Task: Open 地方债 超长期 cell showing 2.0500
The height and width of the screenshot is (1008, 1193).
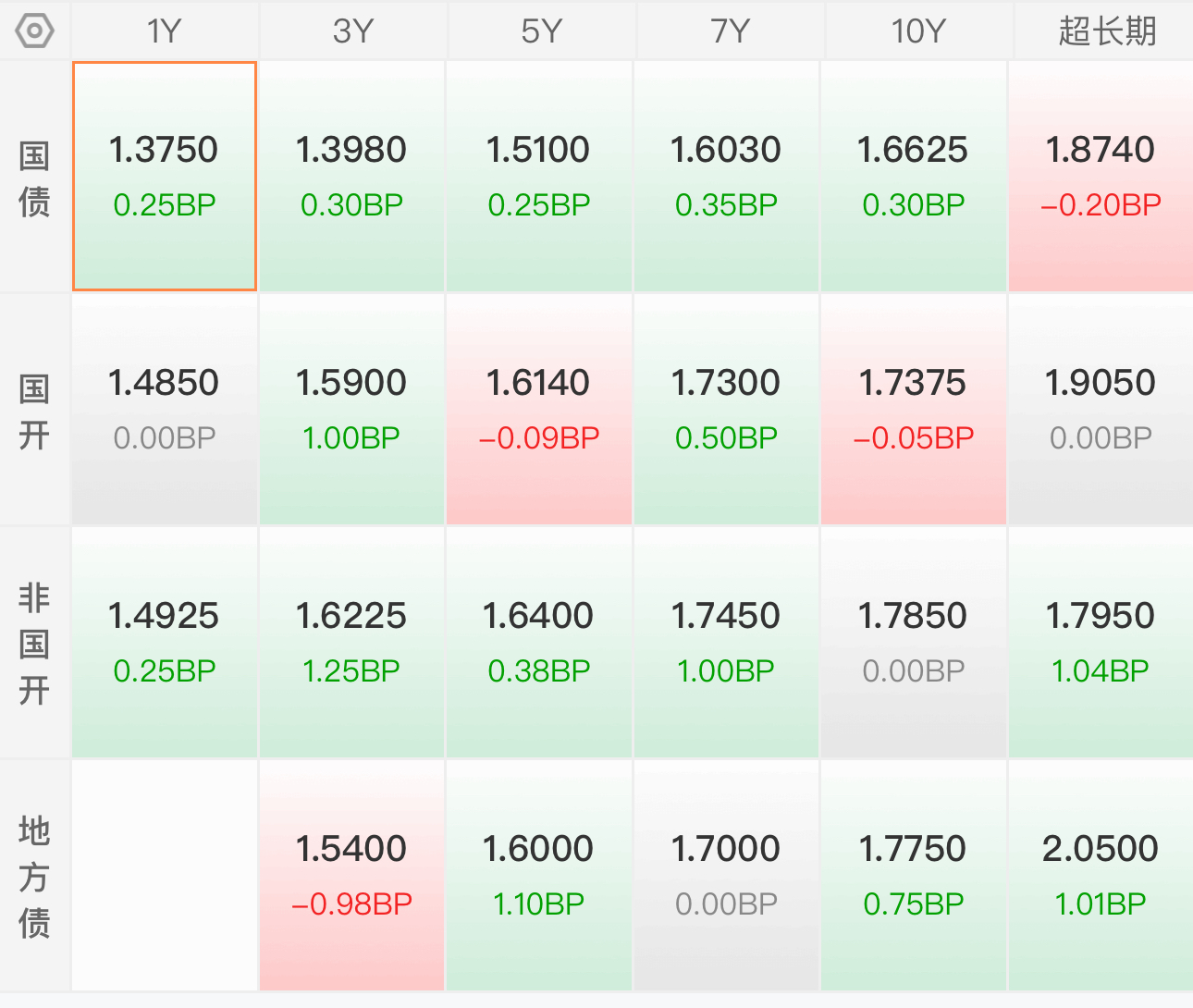Action: pos(1101,876)
